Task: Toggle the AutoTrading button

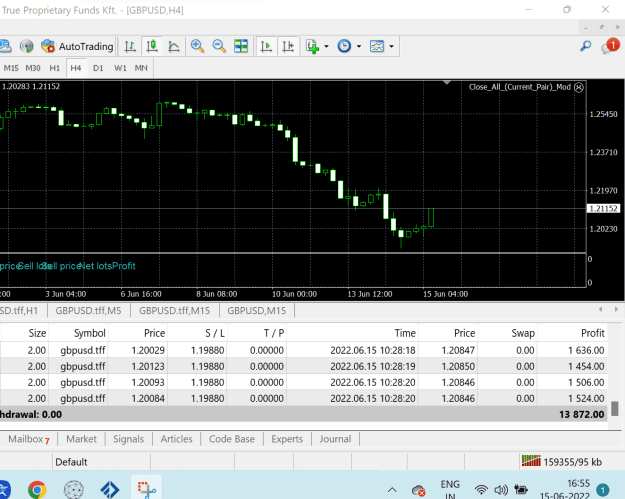Action: click(77, 46)
